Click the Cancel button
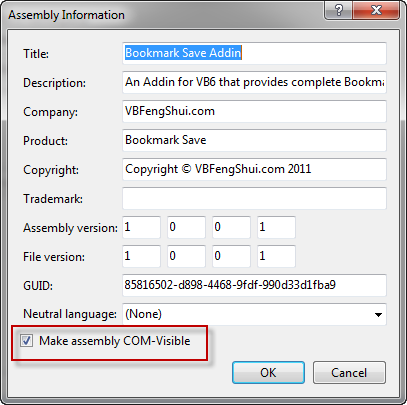 click(349, 372)
